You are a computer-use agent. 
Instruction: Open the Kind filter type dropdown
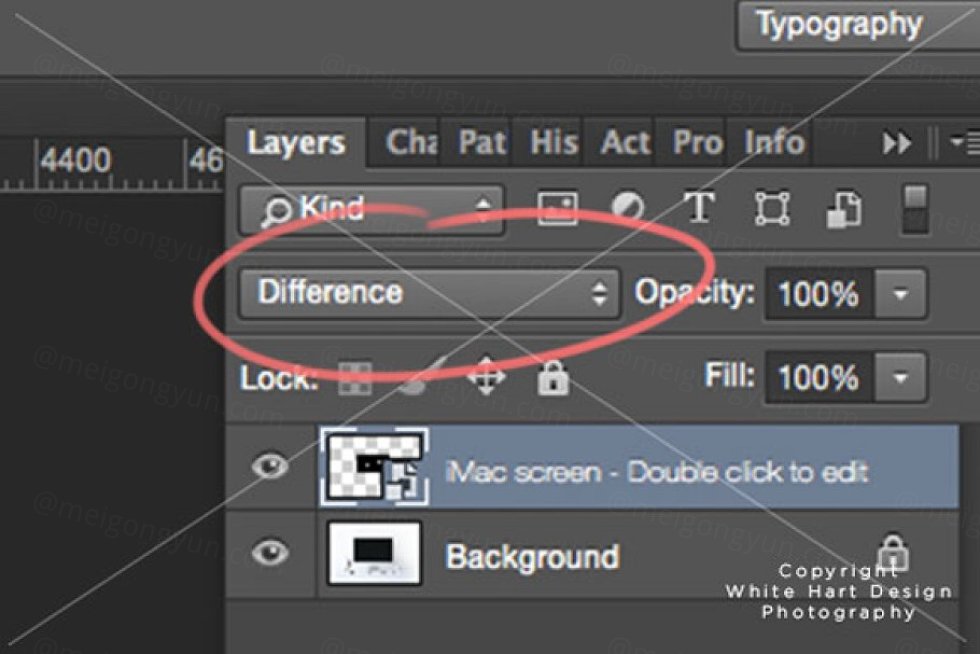tap(370, 209)
